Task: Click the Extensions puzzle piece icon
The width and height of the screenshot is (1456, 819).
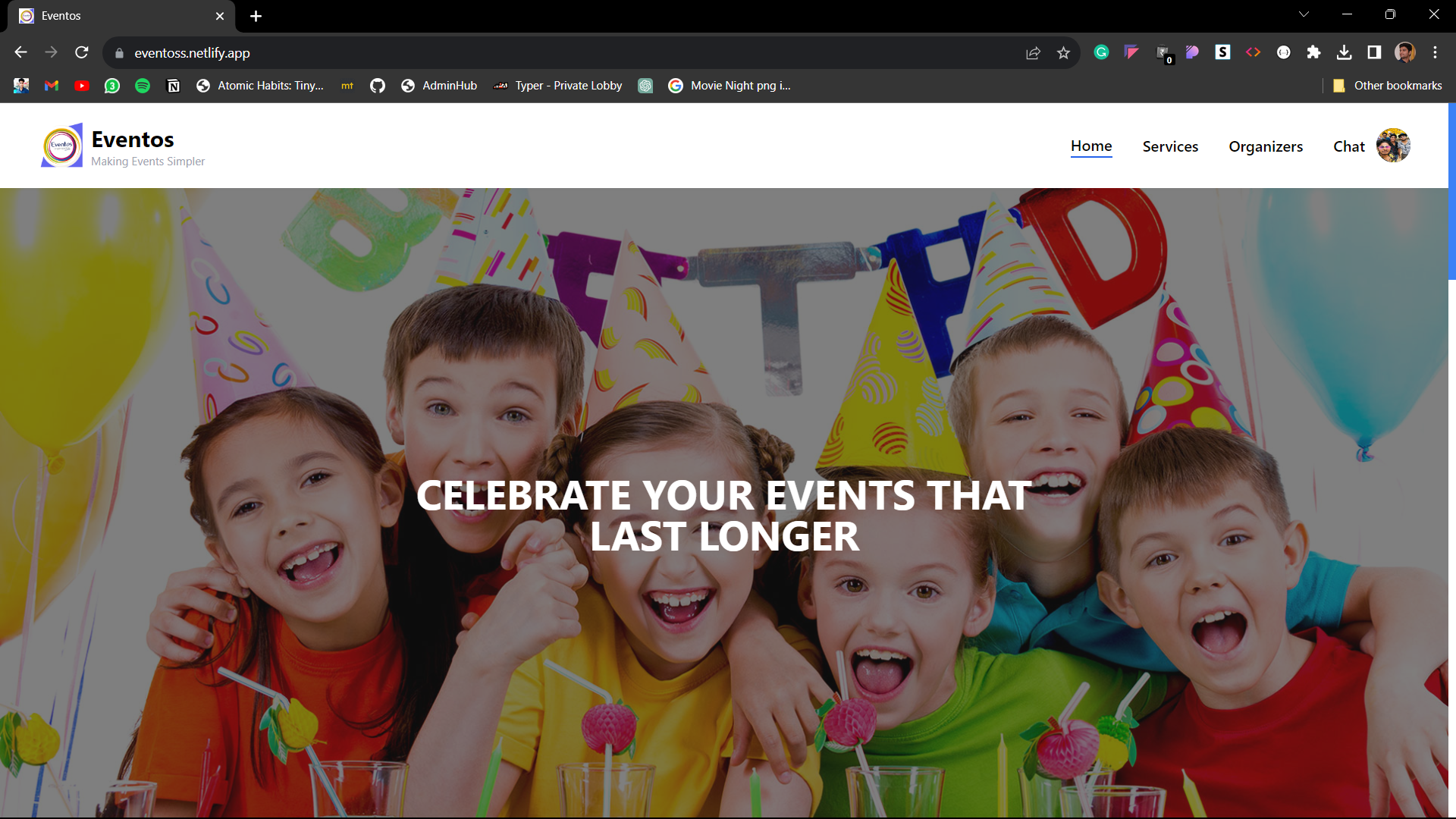Action: [1313, 52]
